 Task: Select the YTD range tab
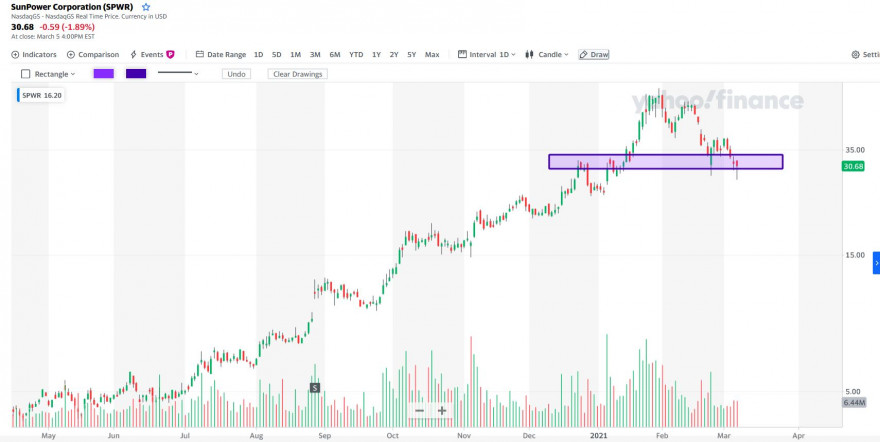[x=356, y=54]
